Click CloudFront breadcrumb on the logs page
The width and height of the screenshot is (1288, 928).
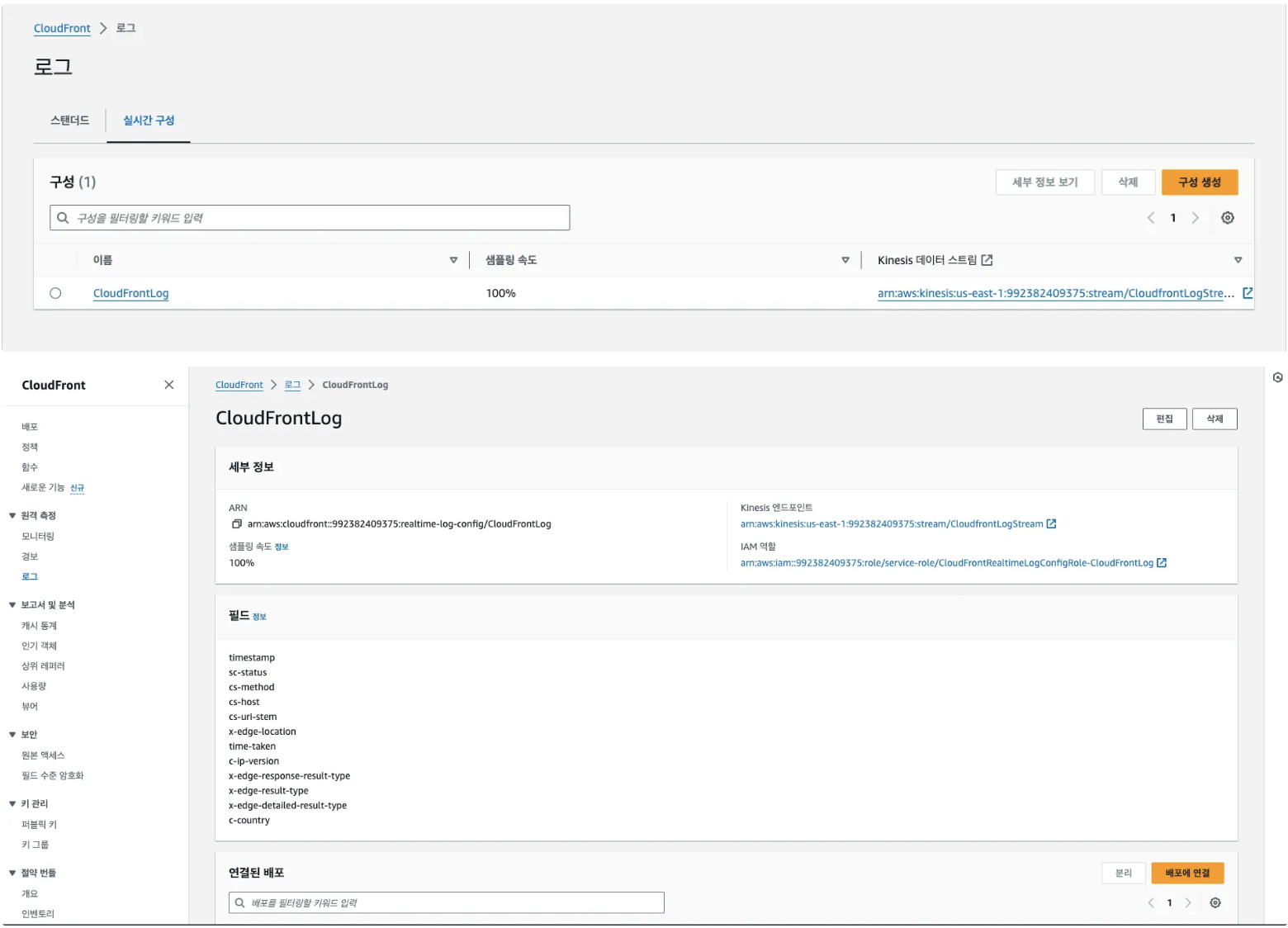(62, 28)
